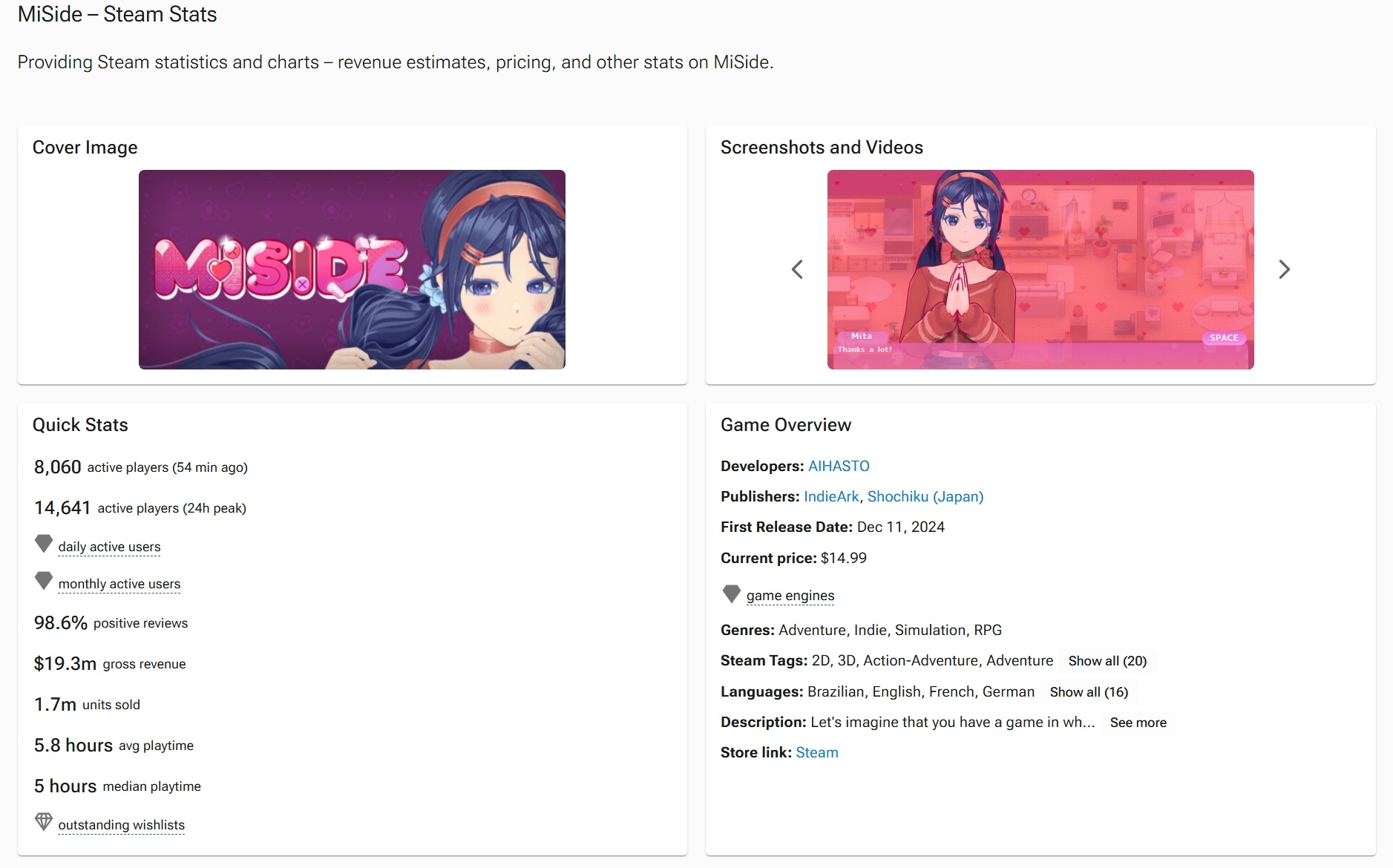Open the monthly active users link
The width and height of the screenshot is (1393, 868).
click(119, 584)
